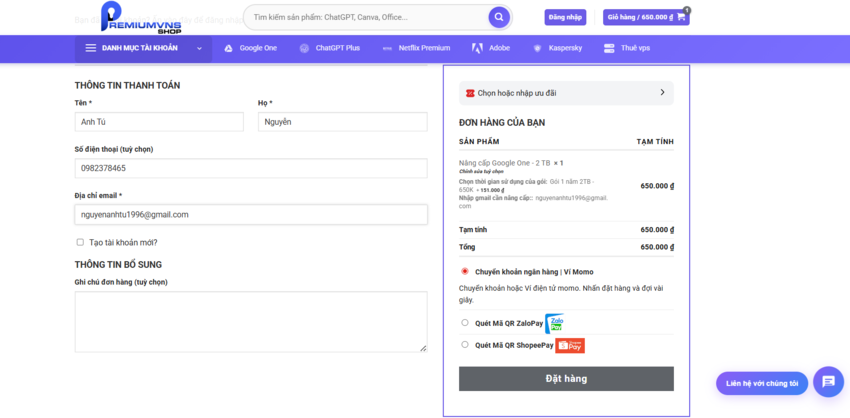Screen dimensions: 850x418
Task: Click the ĐƠN HÀNG CỦA BẠN heading
Action: pyautogui.click(x=502, y=123)
